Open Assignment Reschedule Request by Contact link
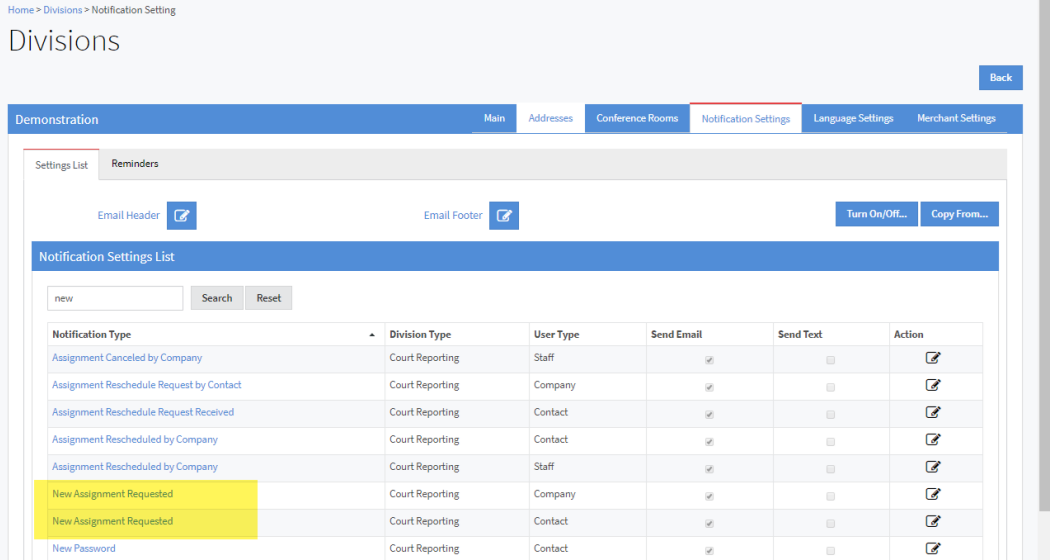The width and height of the screenshot is (1051, 560). [147, 385]
